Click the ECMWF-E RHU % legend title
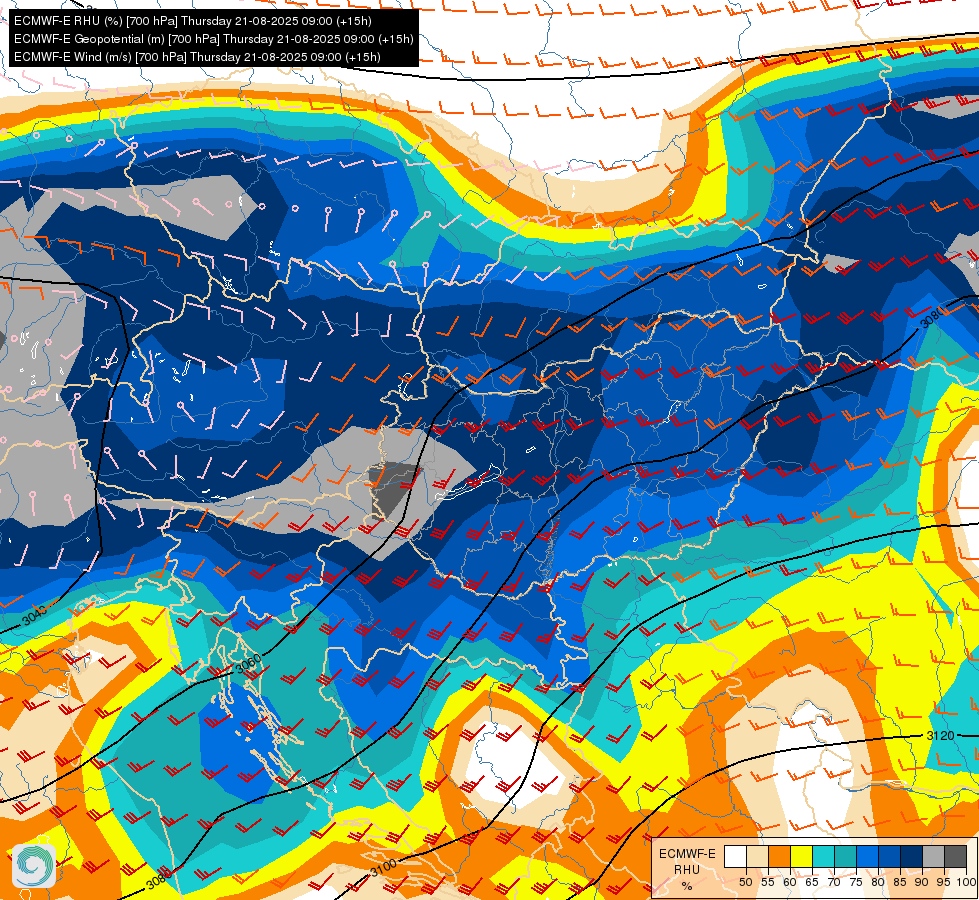979x900 pixels. tap(687, 869)
